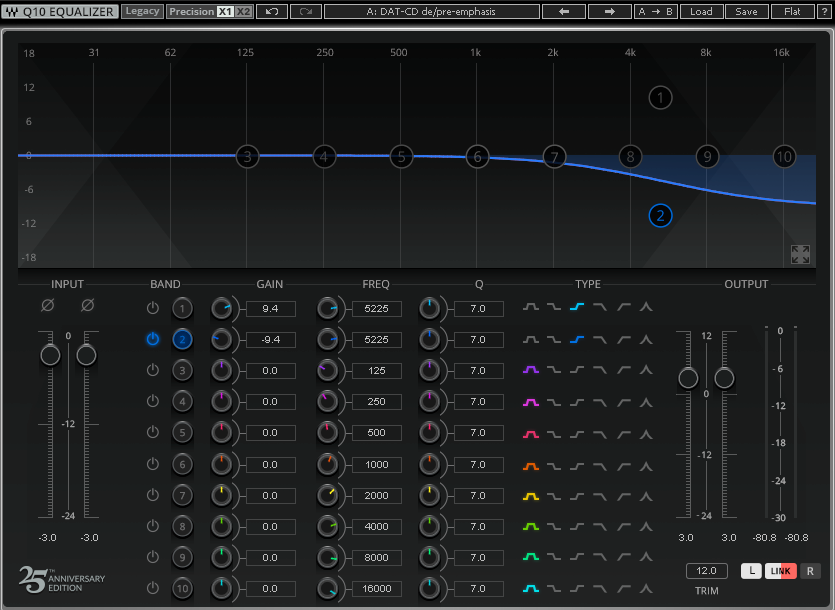Select the L channel button
835x610 pixels.
click(x=751, y=571)
